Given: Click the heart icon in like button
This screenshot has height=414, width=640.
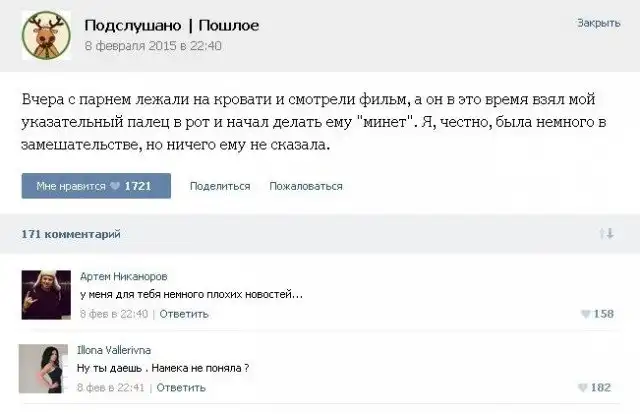Looking at the screenshot, I should (116, 186).
